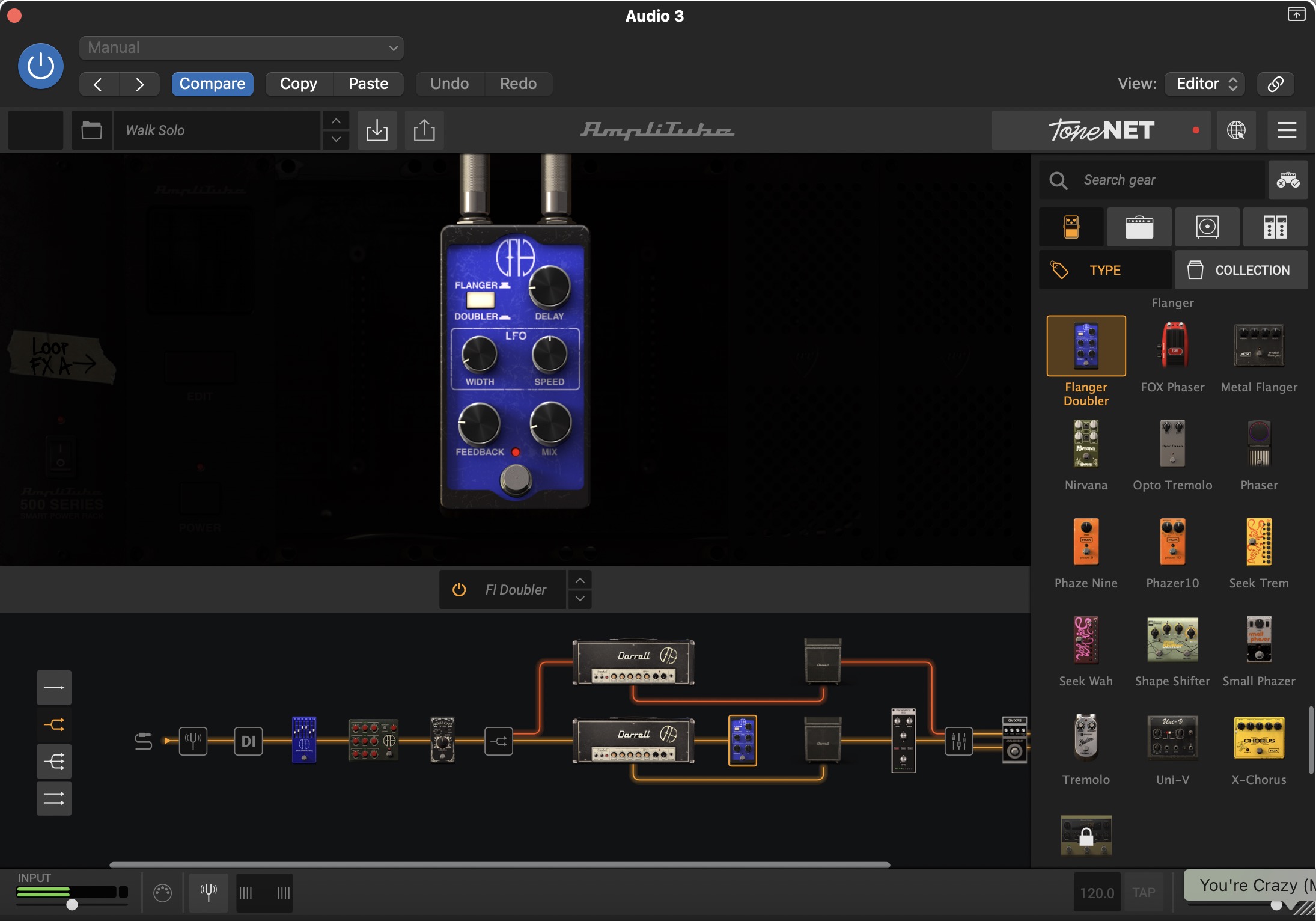Go to the previous plugin setting
The image size is (1316, 921).
coord(99,84)
